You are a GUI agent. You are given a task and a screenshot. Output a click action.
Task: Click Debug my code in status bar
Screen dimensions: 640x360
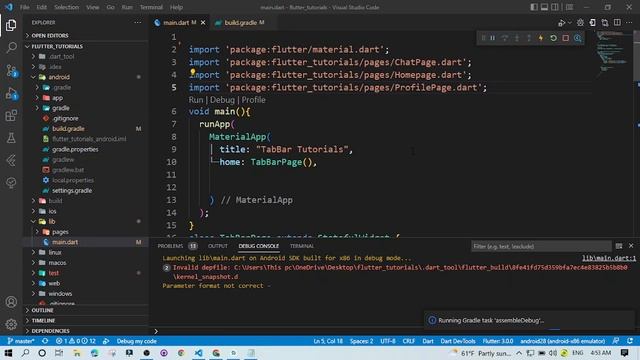(136, 341)
